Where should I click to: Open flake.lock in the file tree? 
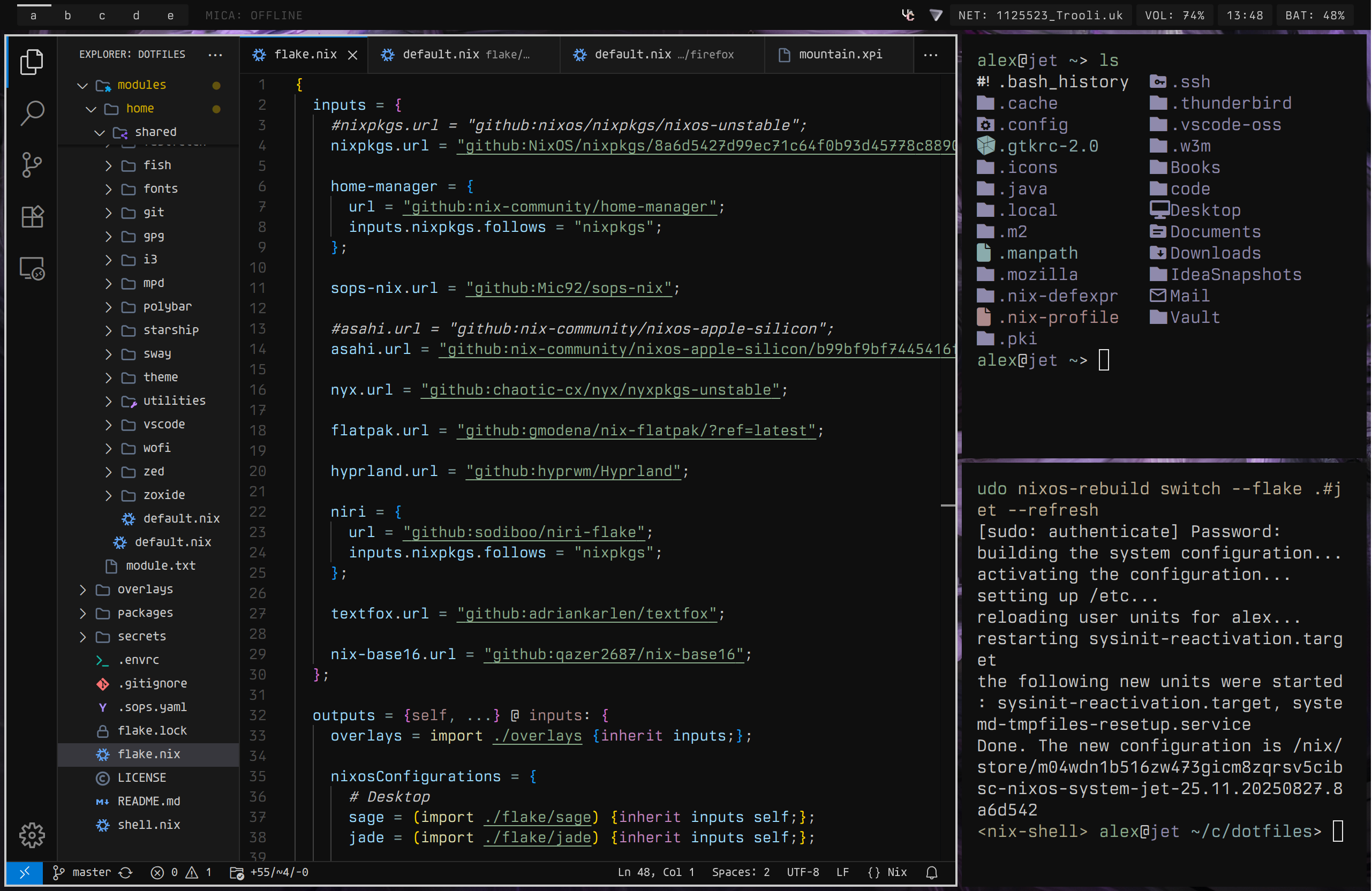point(152,730)
